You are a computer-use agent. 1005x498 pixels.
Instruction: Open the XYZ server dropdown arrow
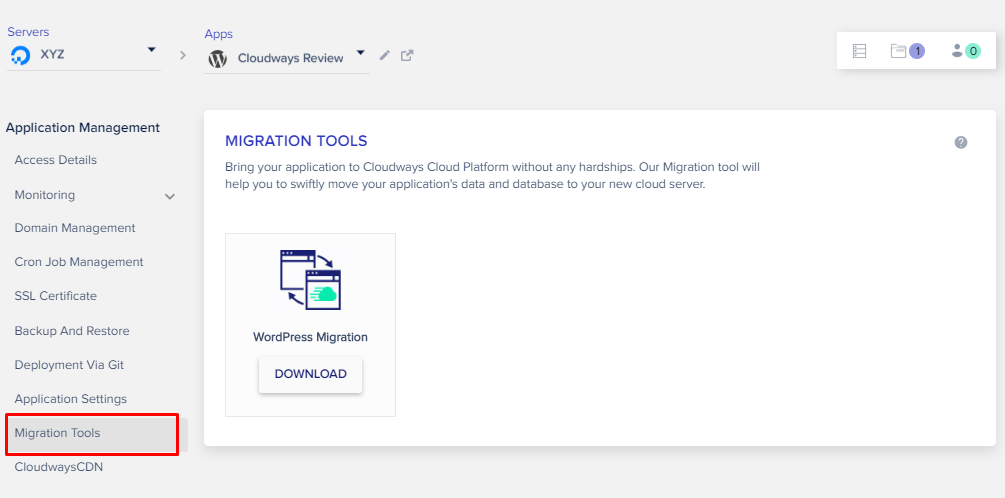(151, 49)
